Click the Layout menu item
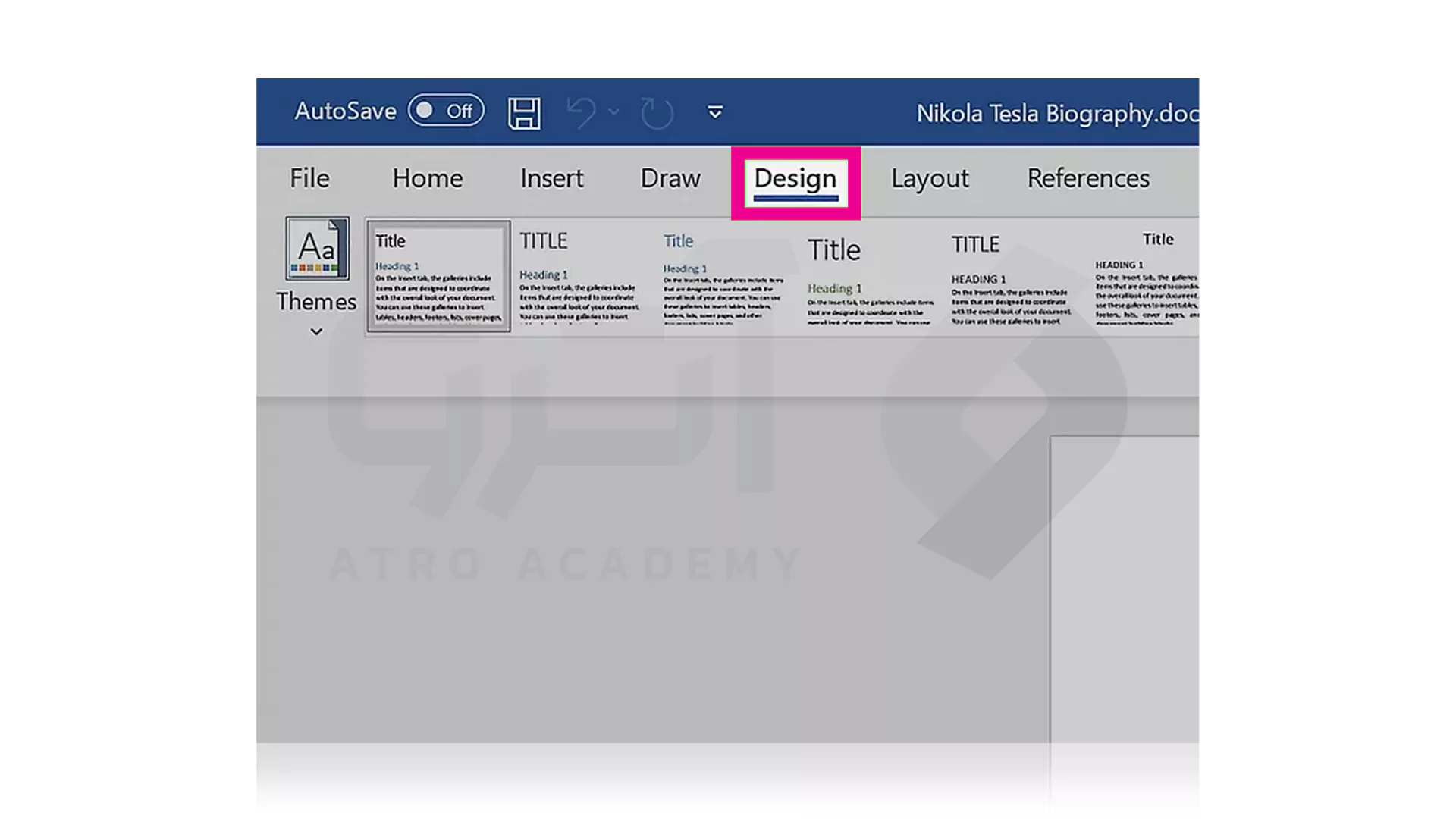Viewport: 1456px width, 819px height. pos(930,178)
